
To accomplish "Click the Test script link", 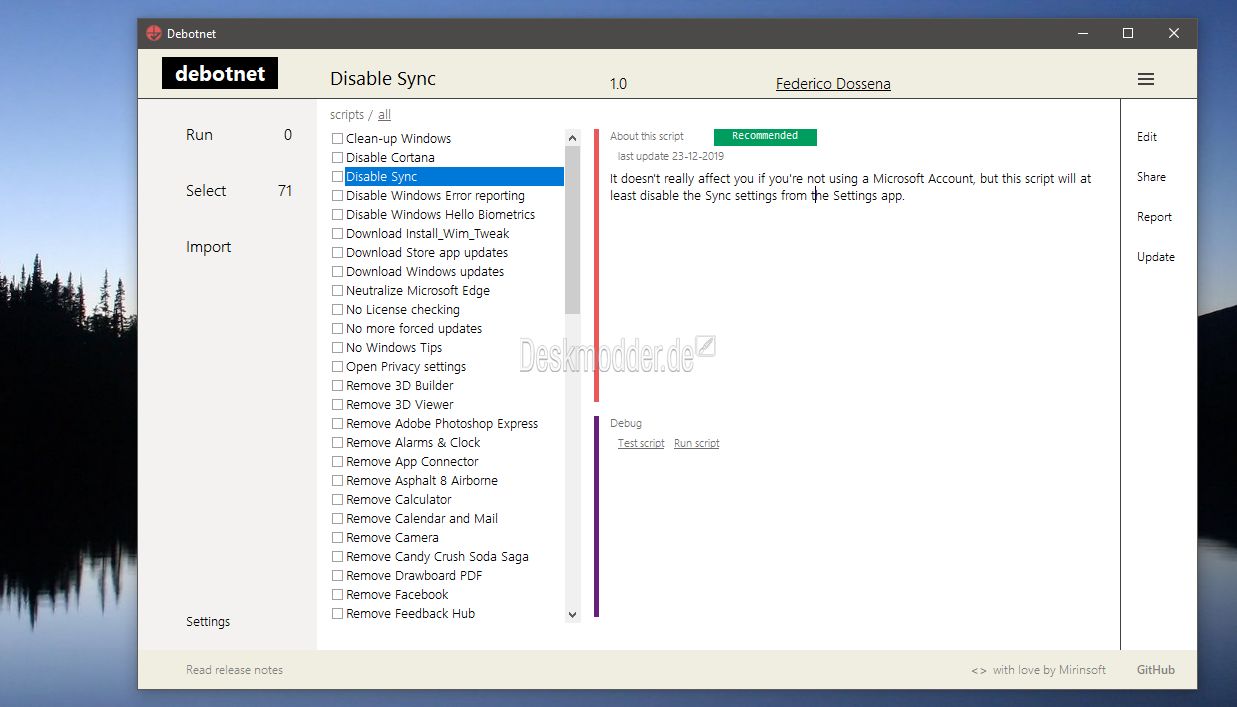I will (x=641, y=443).
